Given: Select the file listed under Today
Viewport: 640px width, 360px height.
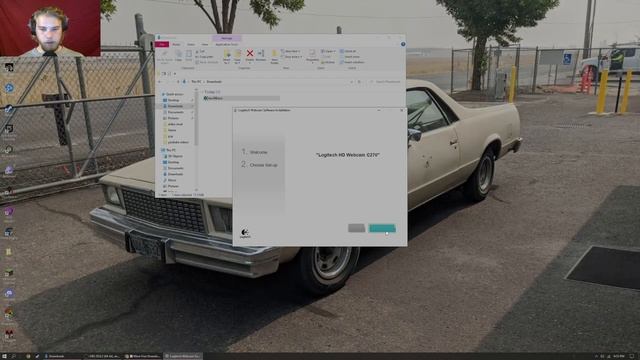Looking at the screenshot, I should click(x=241, y=98).
